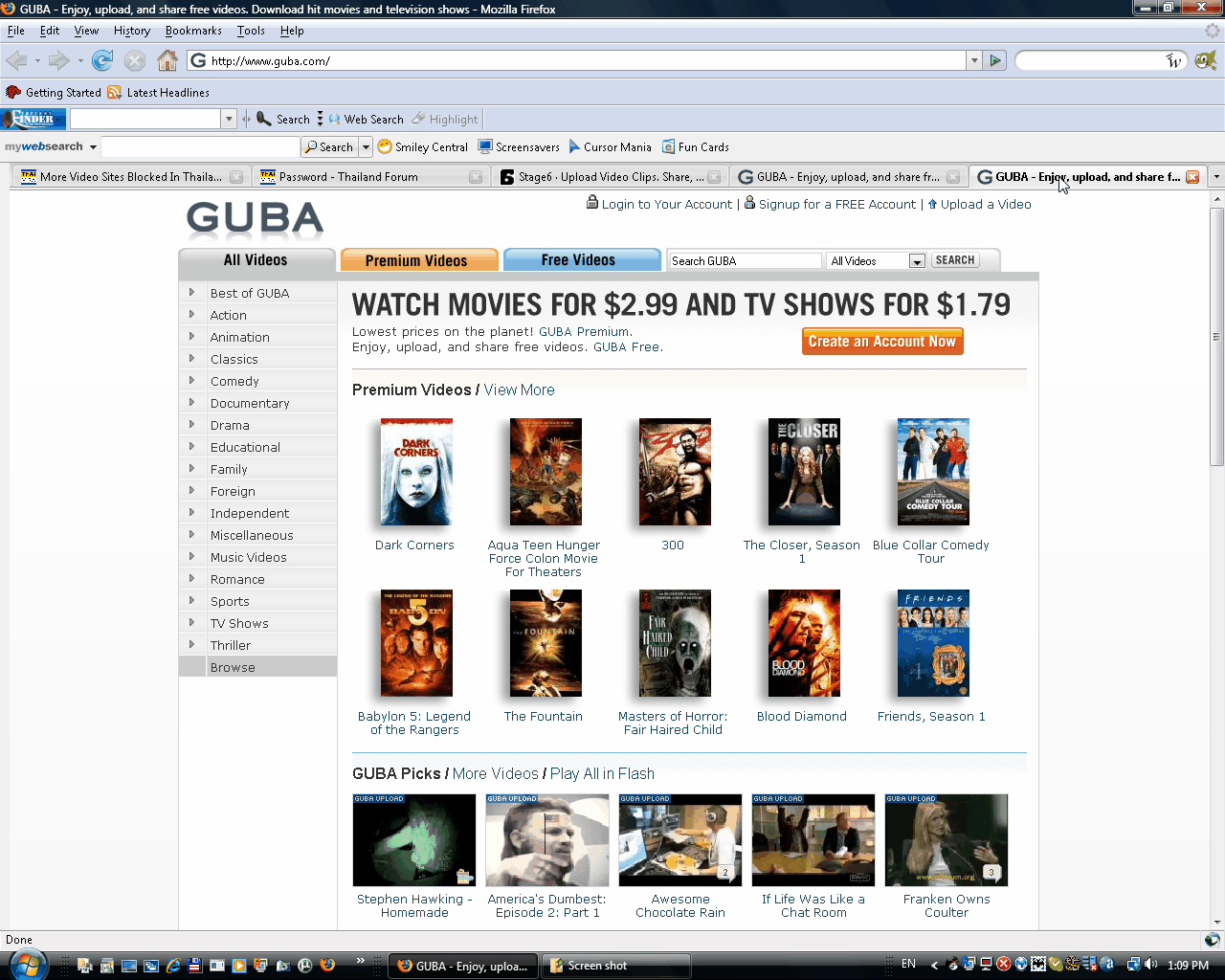This screenshot has height=980, width=1225.
Task: Switch to More Video Sites Blocked tab
Action: (x=132, y=177)
